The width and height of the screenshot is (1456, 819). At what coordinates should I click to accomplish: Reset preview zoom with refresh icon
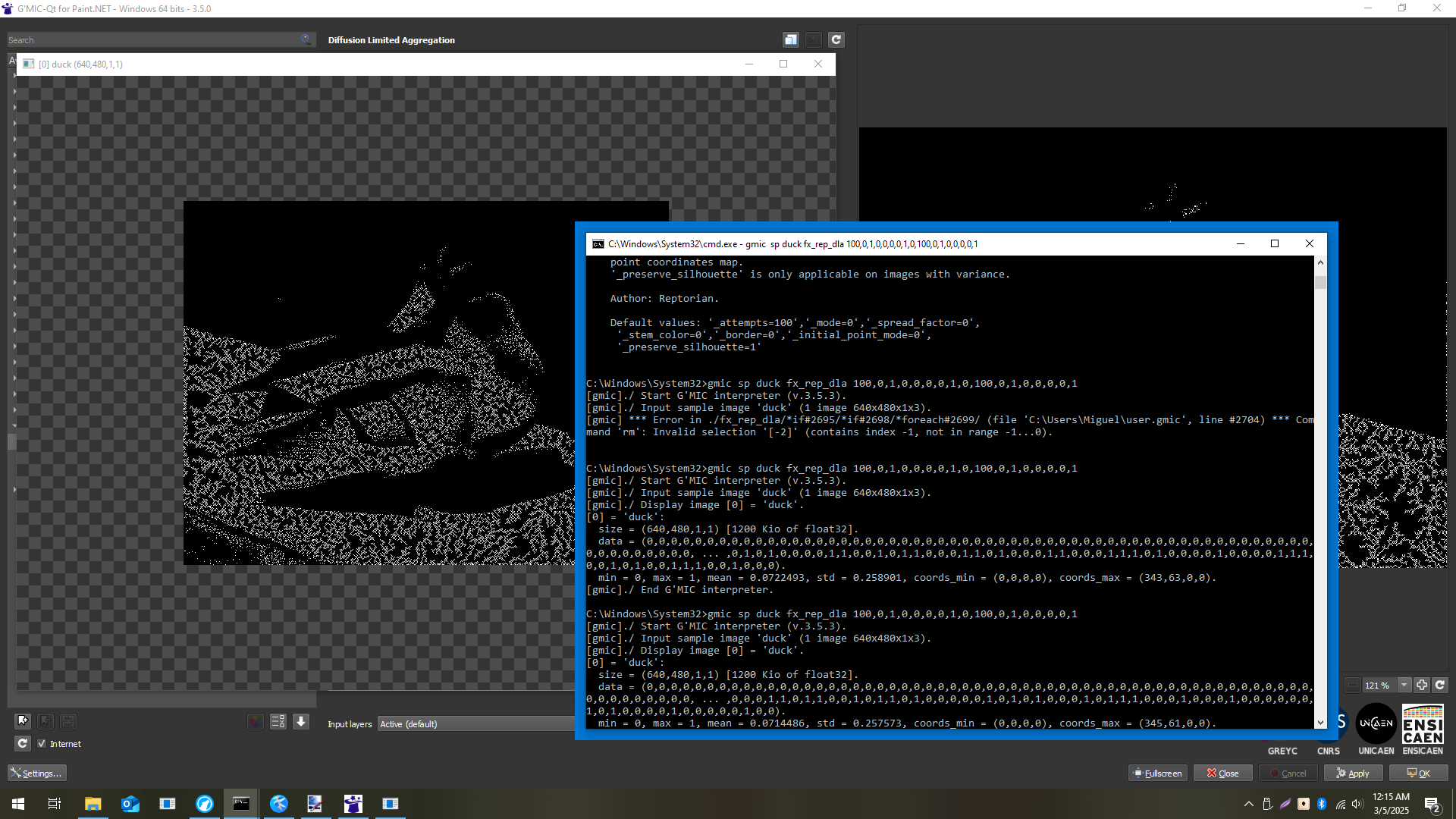click(x=1440, y=685)
